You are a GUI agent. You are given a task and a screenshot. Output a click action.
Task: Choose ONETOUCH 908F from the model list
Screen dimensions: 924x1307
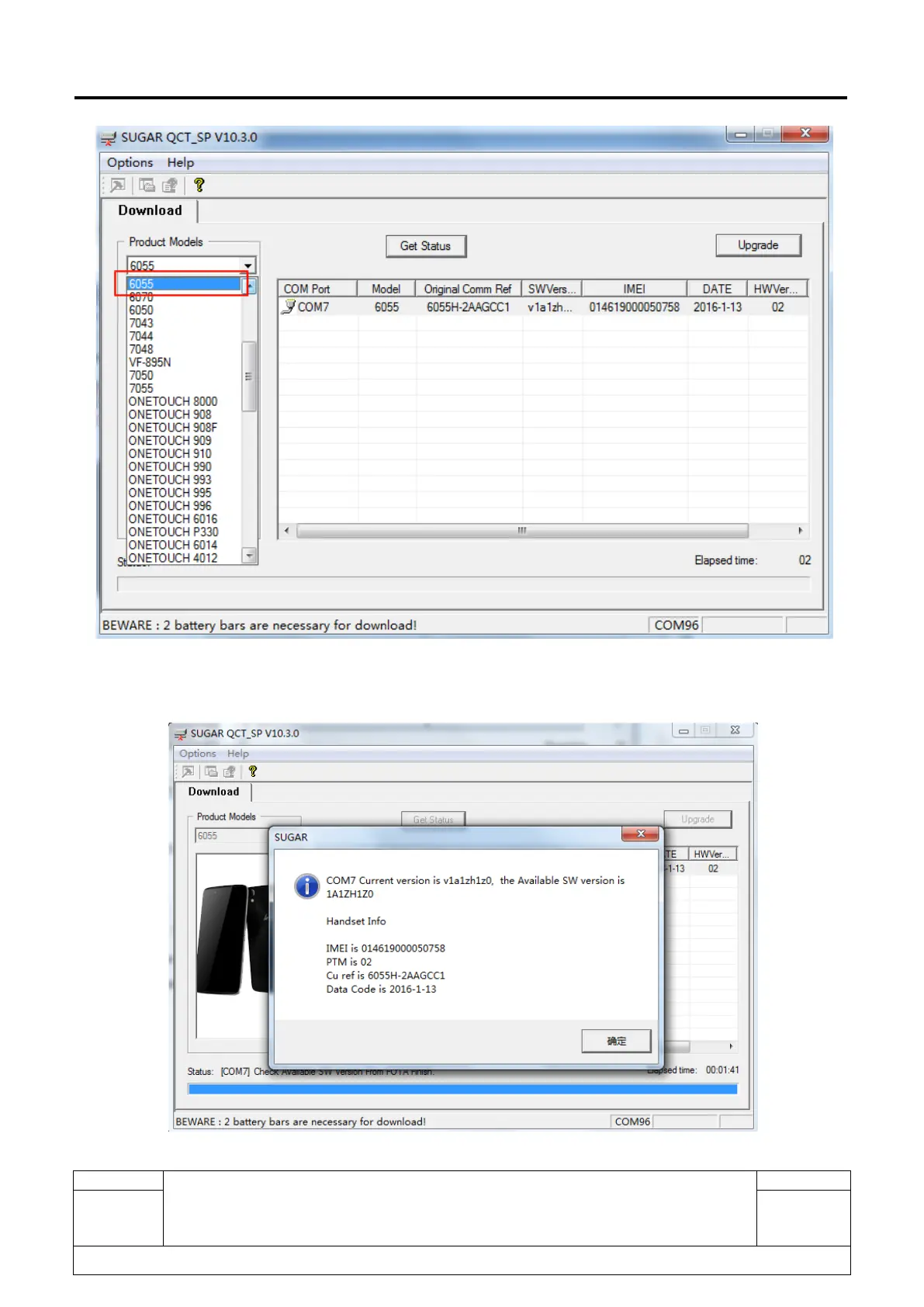[x=173, y=428]
